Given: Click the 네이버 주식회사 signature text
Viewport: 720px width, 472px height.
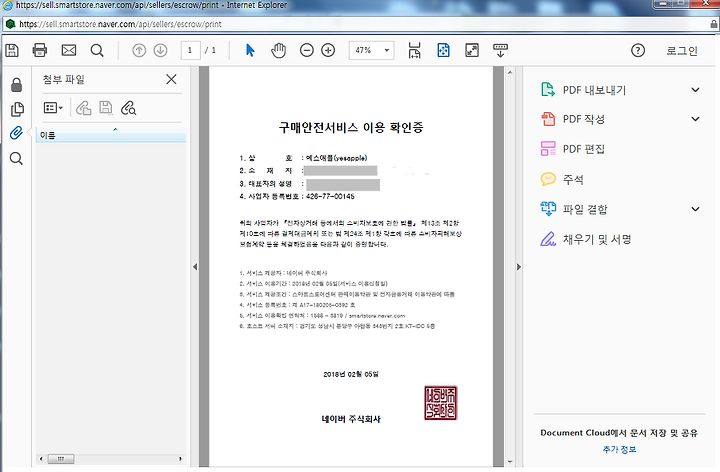Looking at the screenshot, I should click(x=351, y=419).
